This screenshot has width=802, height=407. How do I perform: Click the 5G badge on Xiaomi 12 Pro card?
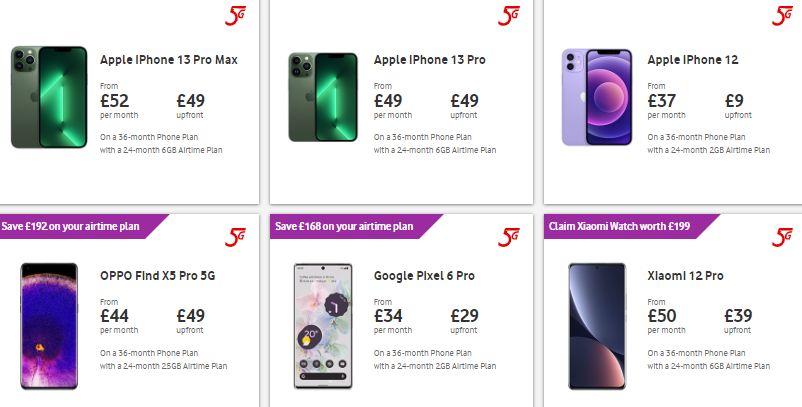point(783,236)
